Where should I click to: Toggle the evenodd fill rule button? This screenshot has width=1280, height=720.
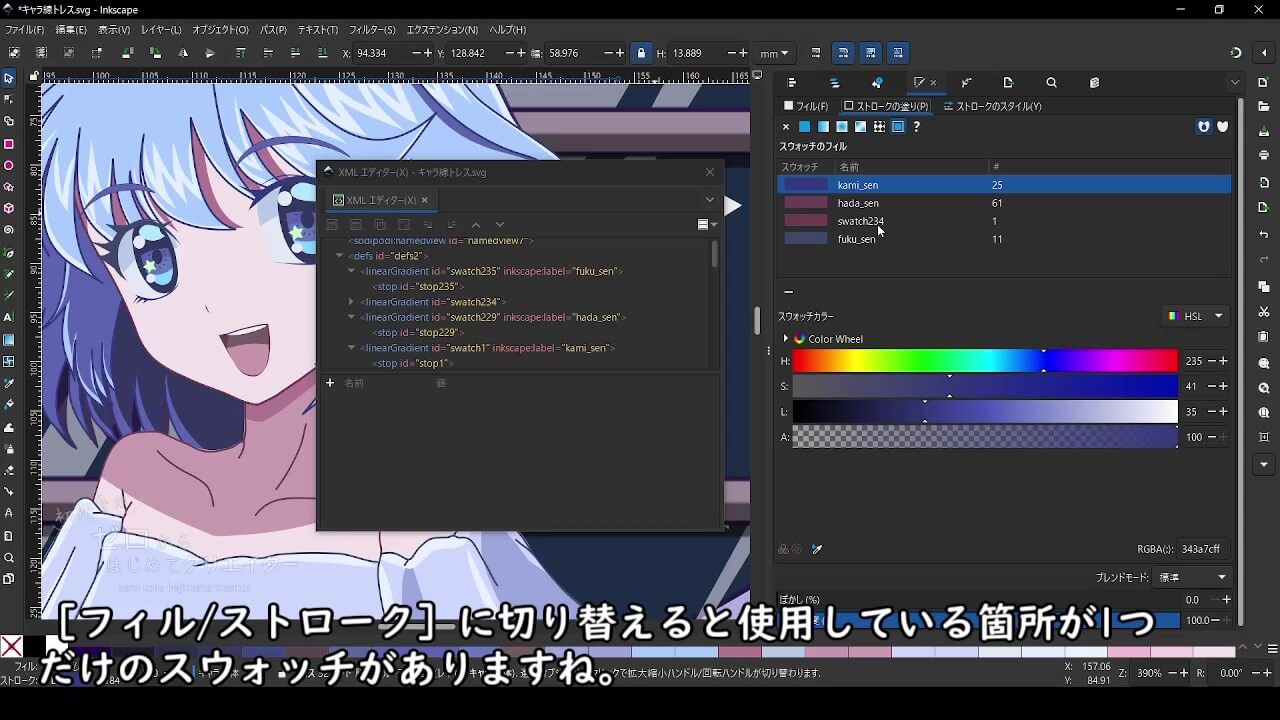[1204, 127]
